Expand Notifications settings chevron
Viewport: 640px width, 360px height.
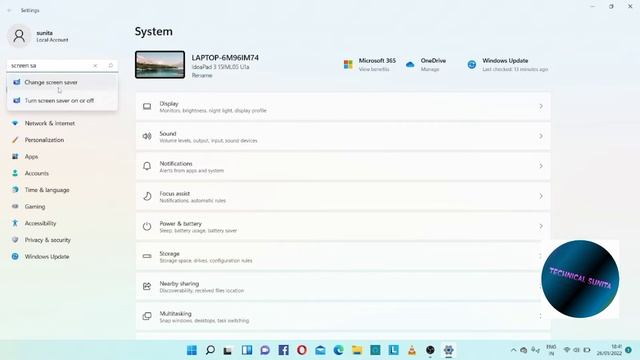(541, 167)
